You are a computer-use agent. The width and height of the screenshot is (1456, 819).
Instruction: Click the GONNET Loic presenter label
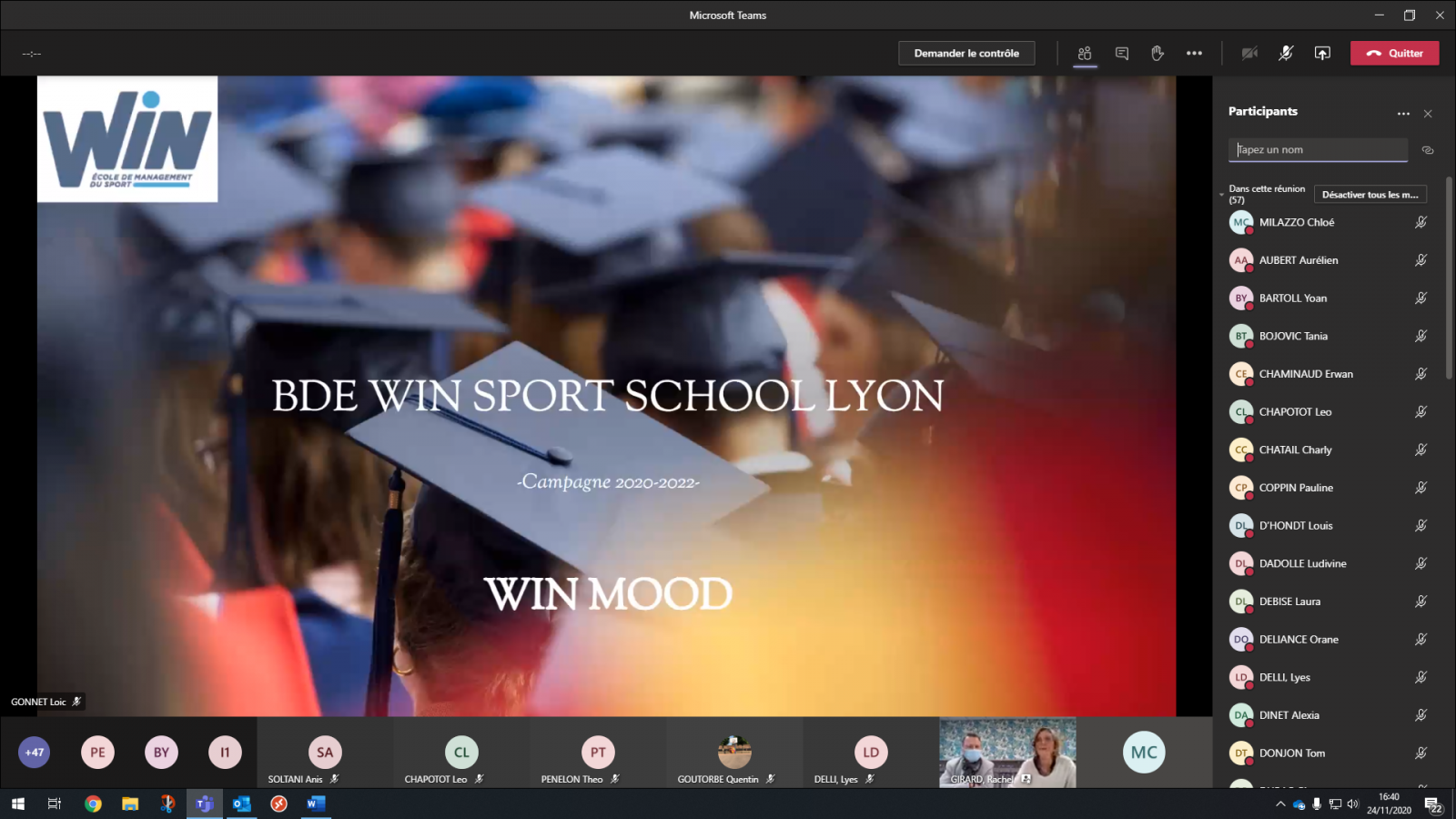click(45, 702)
